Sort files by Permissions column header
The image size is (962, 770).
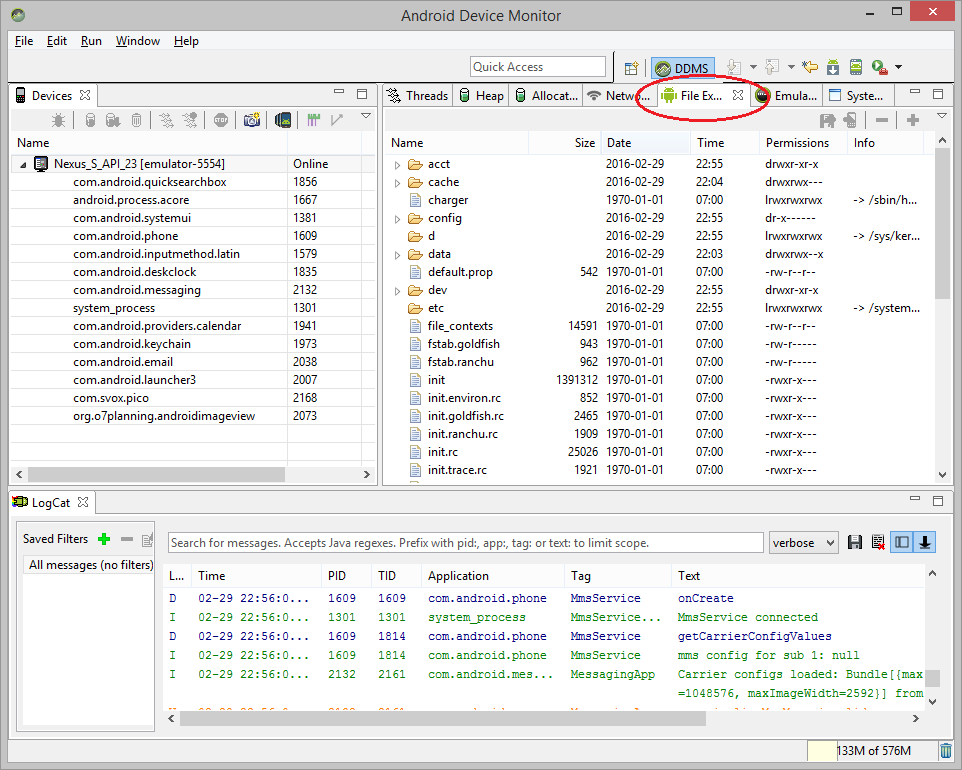[x=797, y=143]
